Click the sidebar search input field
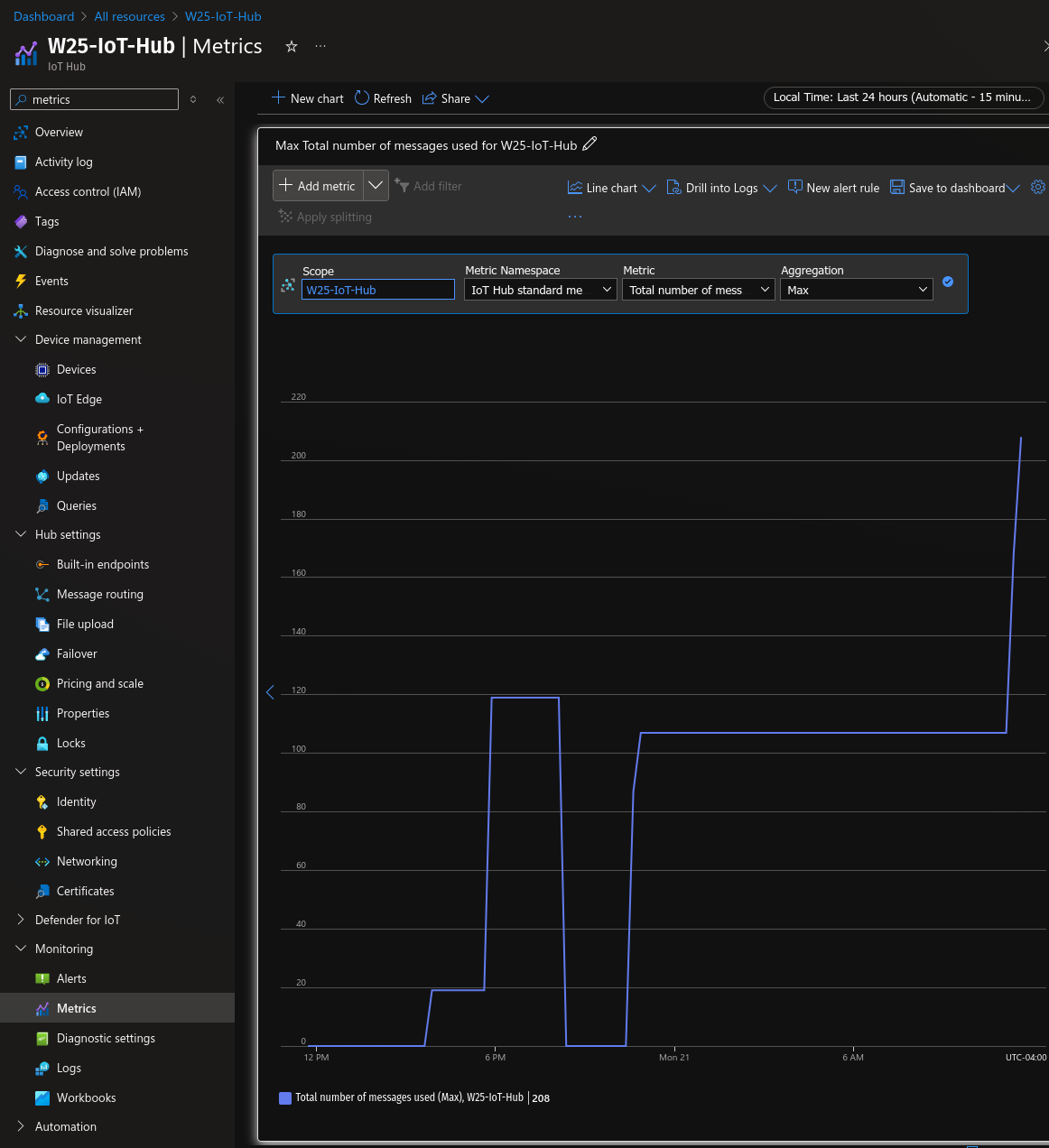The height and width of the screenshot is (1148, 1049). (x=101, y=99)
